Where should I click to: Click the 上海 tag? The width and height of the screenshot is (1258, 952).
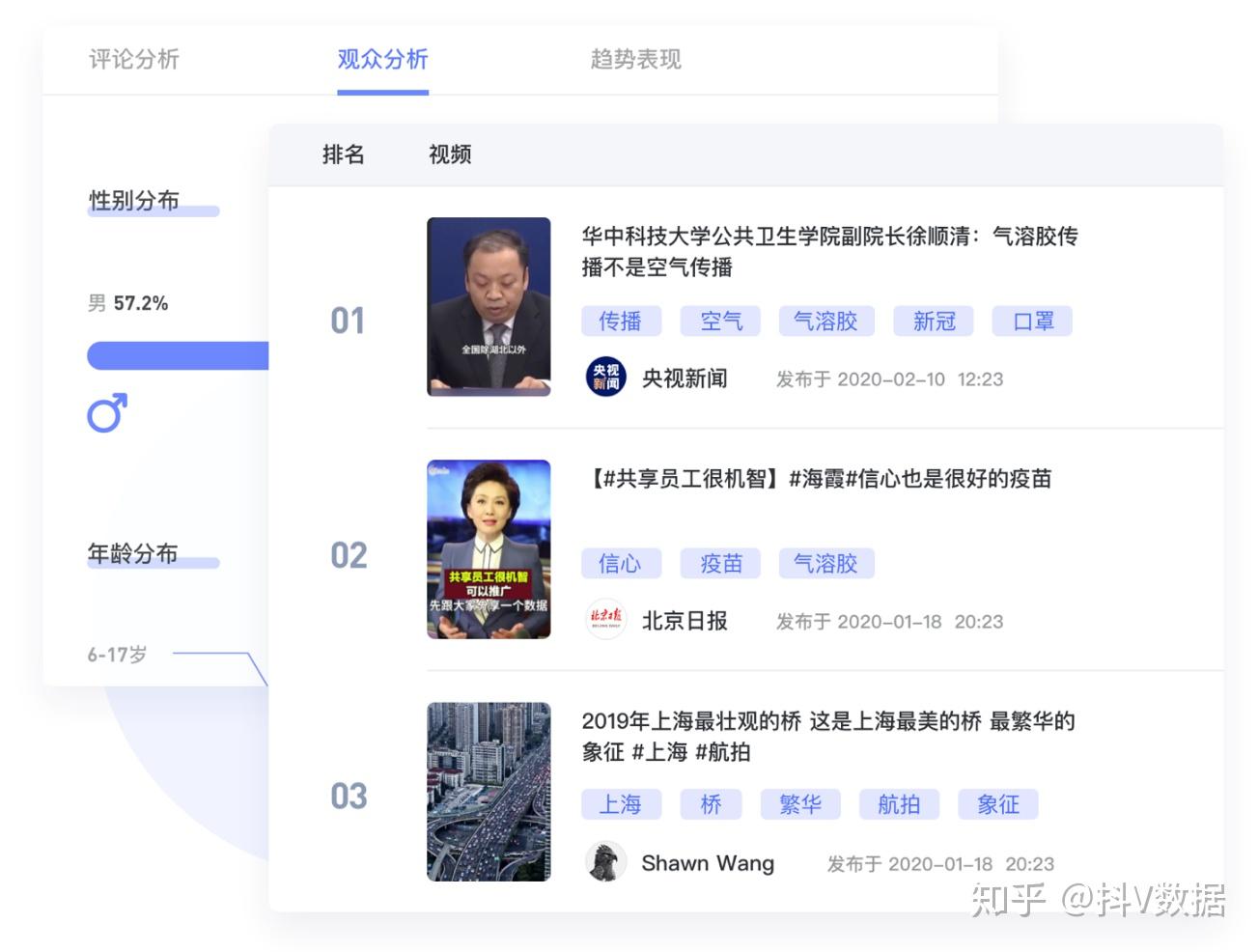(x=621, y=804)
